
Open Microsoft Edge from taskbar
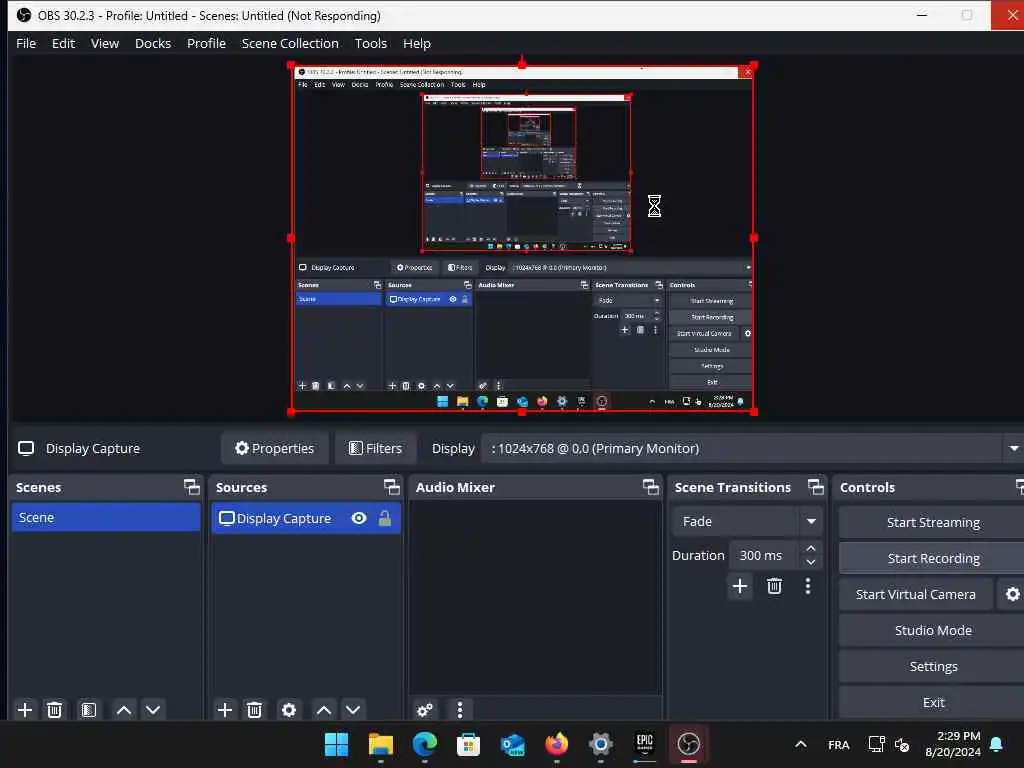(x=424, y=744)
